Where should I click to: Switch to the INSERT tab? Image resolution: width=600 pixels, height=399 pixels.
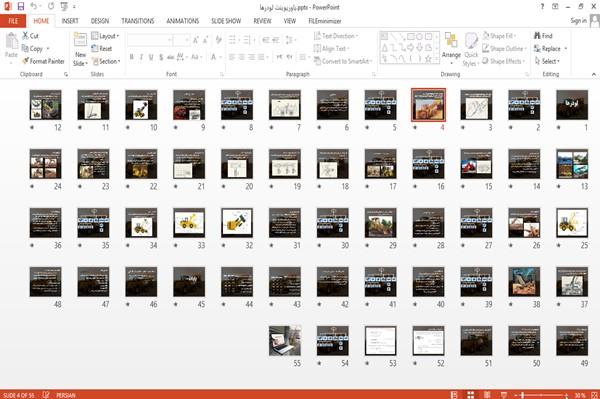coord(70,21)
